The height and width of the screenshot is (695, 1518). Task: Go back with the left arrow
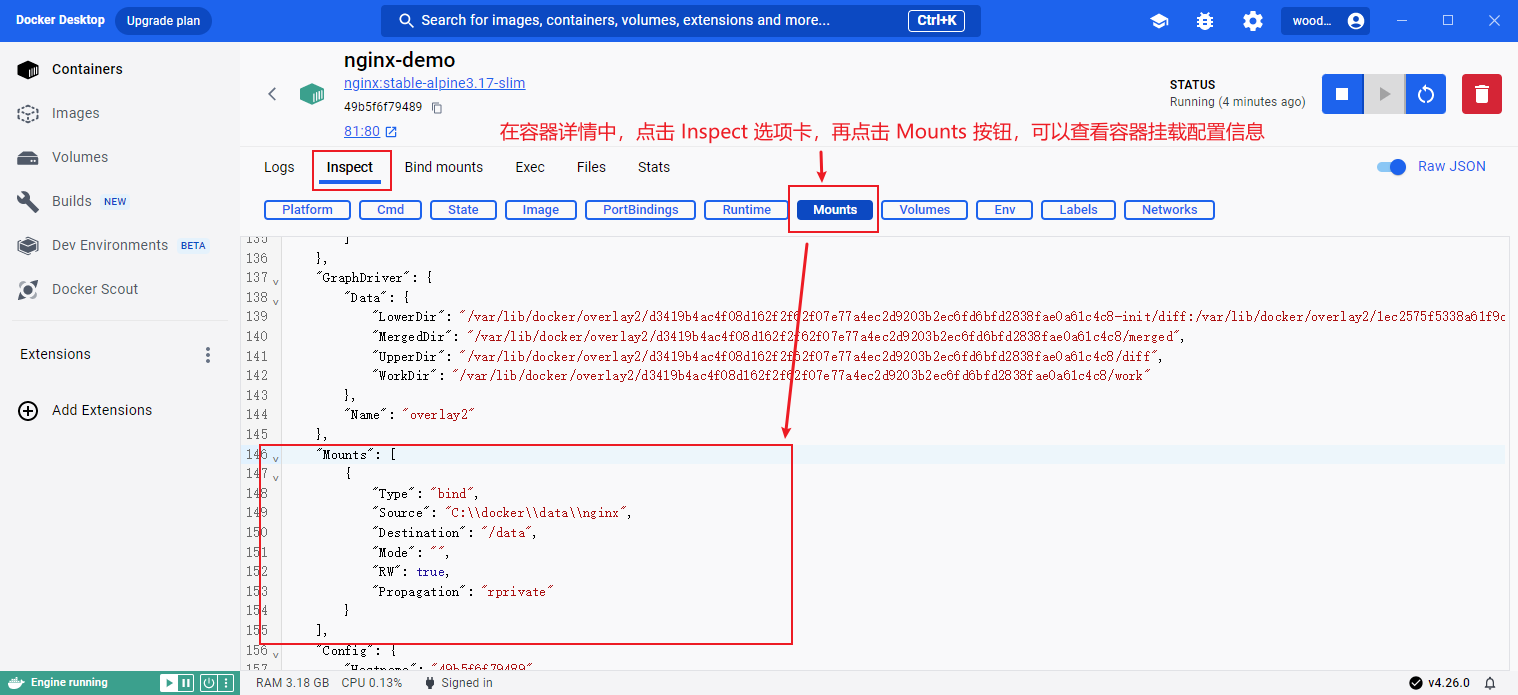[272, 94]
